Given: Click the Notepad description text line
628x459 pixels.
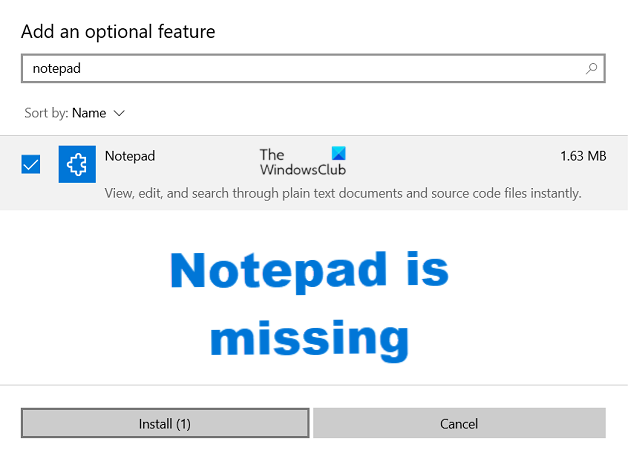Looking at the screenshot, I should 343,192.
